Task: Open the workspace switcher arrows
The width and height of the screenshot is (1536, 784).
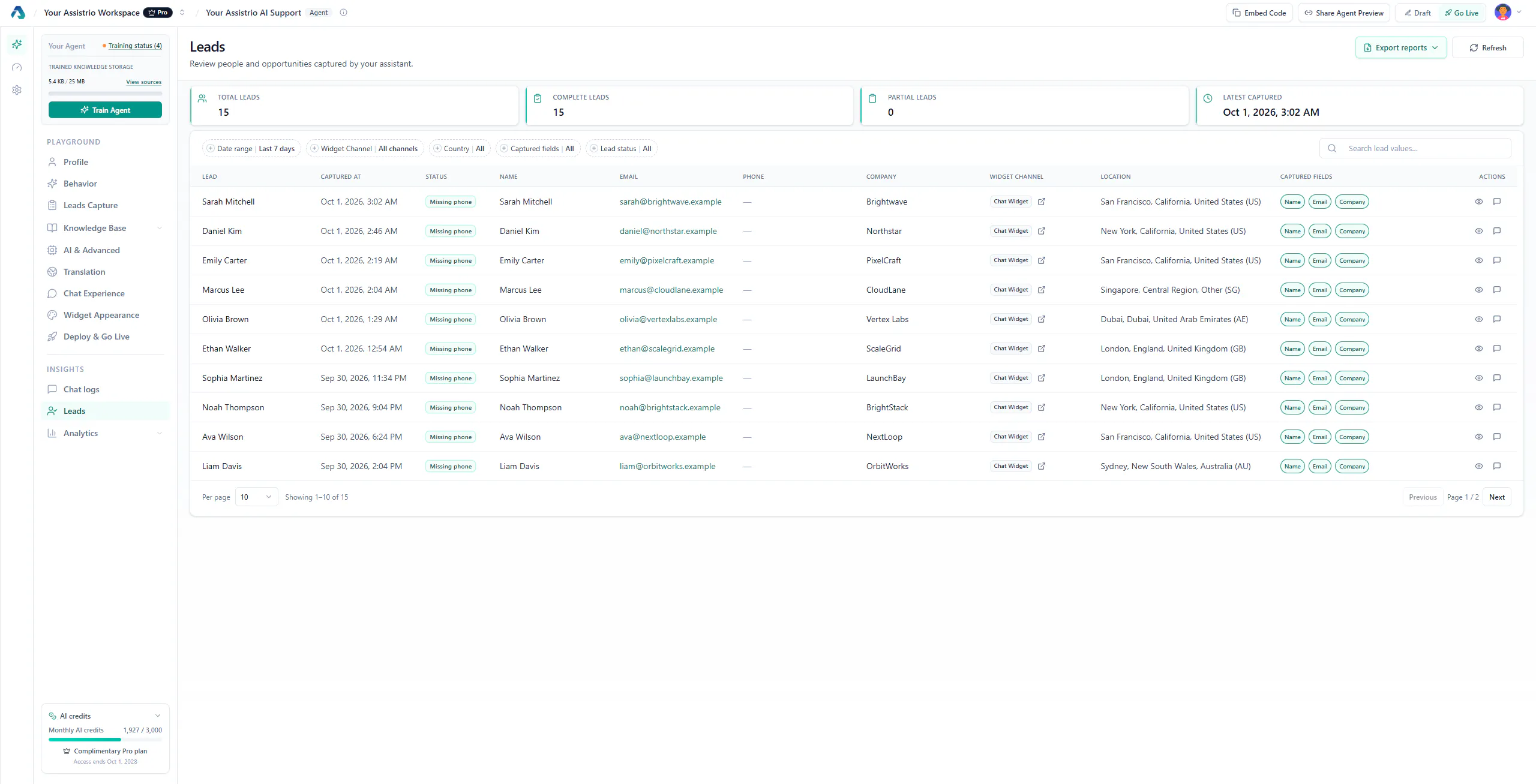Action: [182, 13]
